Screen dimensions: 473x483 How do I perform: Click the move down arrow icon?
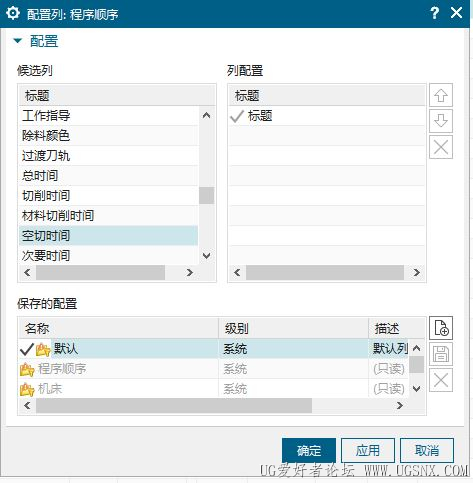click(x=441, y=121)
